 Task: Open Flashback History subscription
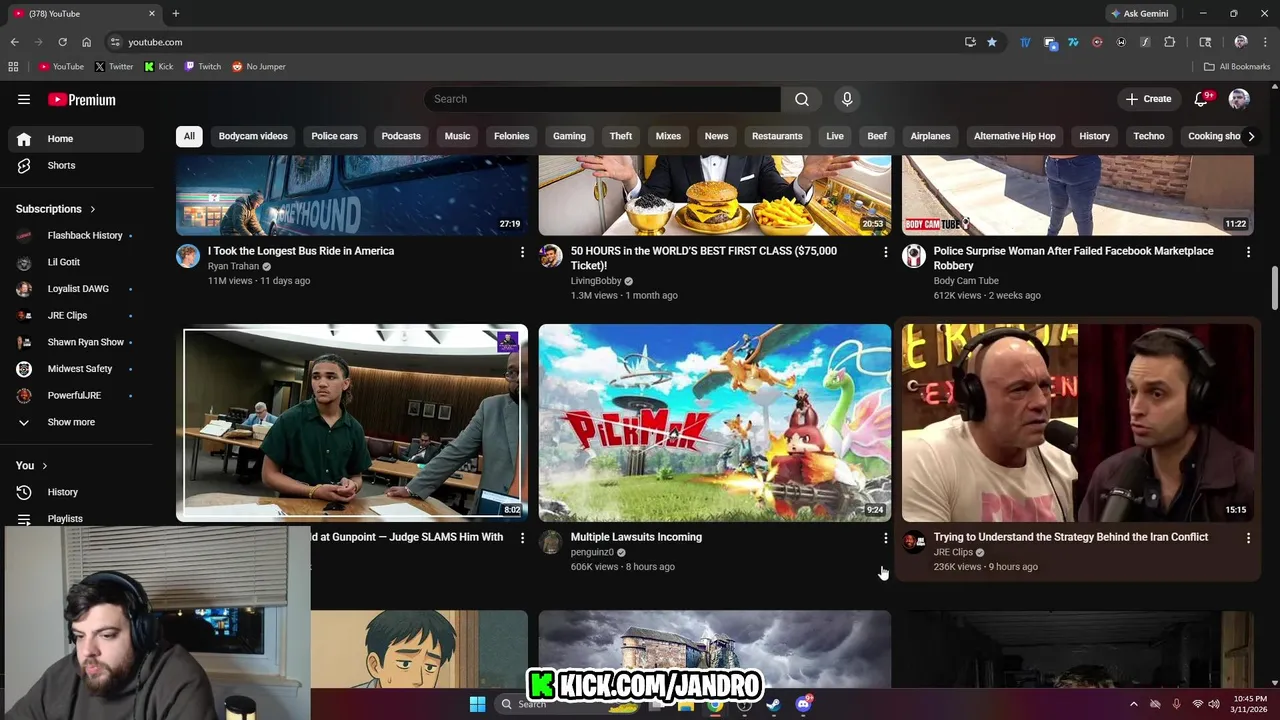76,235
